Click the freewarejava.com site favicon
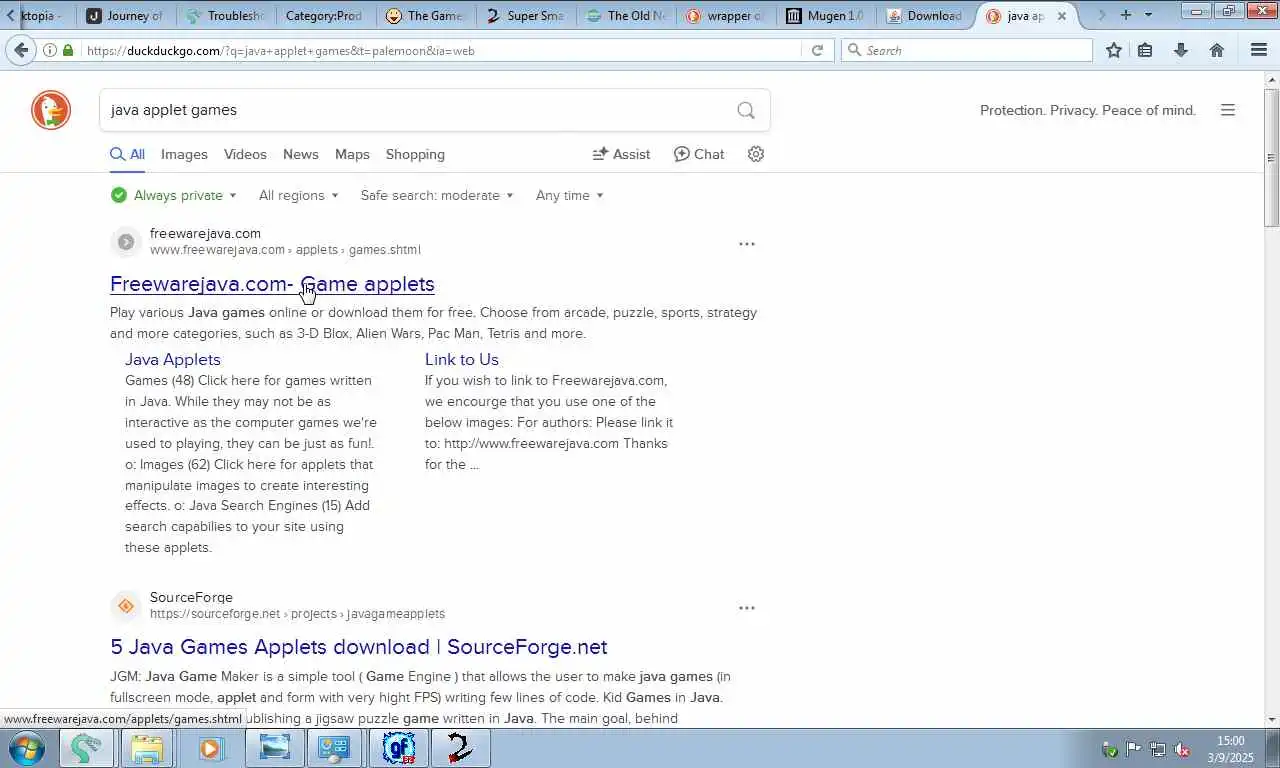The height and width of the screenshot is (768, 1280). click(x=125, y=242)
